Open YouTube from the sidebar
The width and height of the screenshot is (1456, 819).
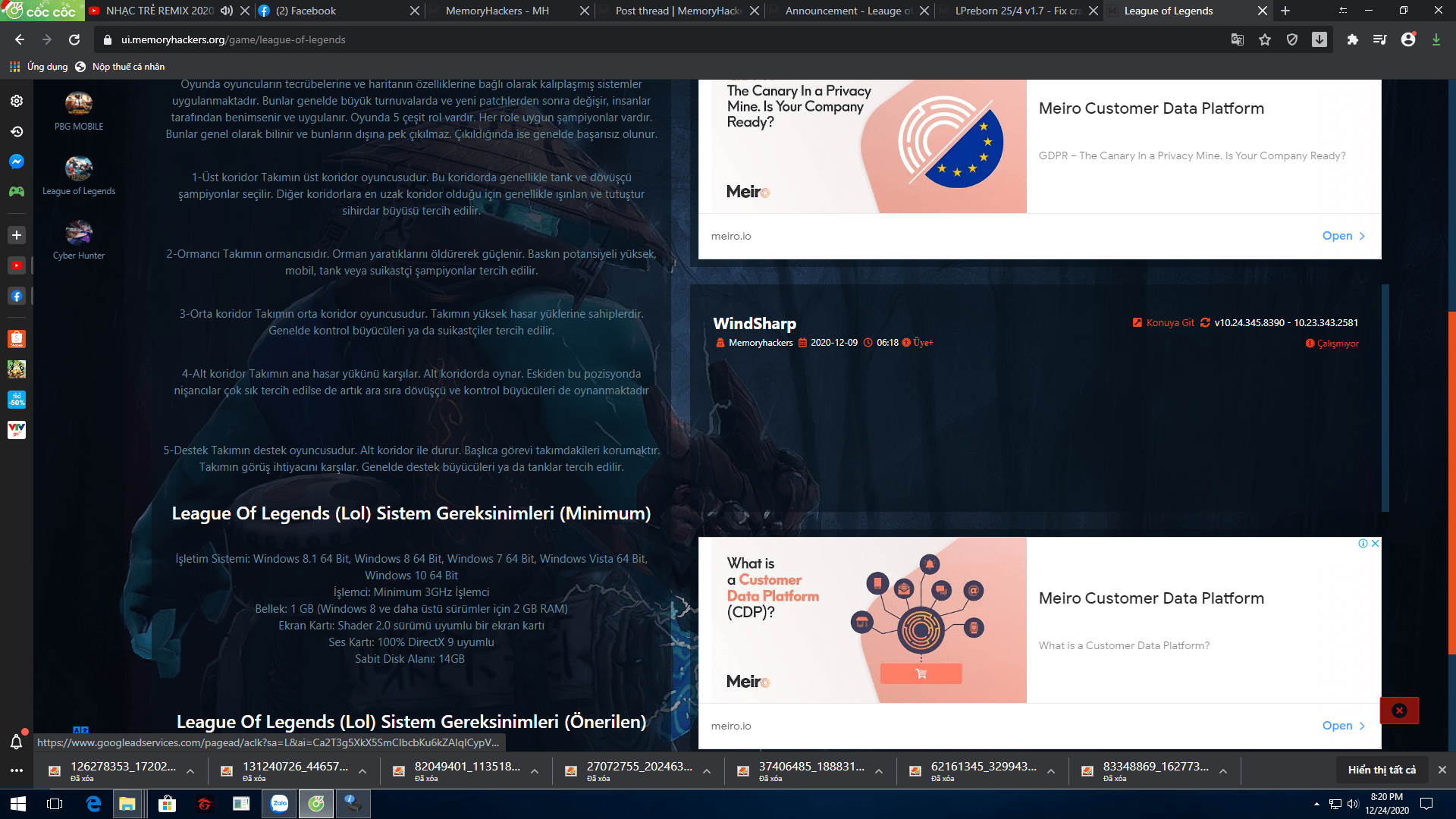[x=17, y=265]
